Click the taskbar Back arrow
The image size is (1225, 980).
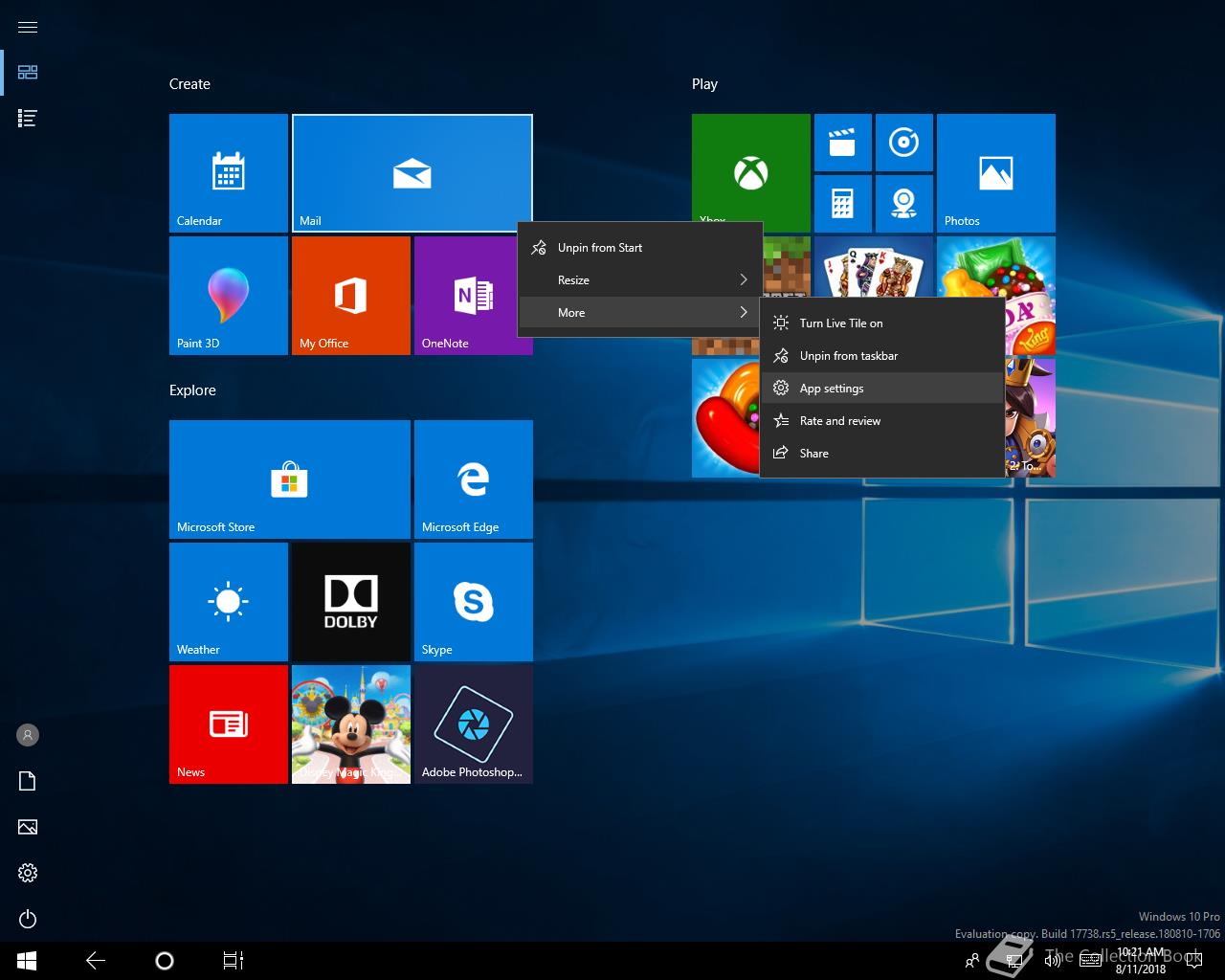click(x=96, y=961)
